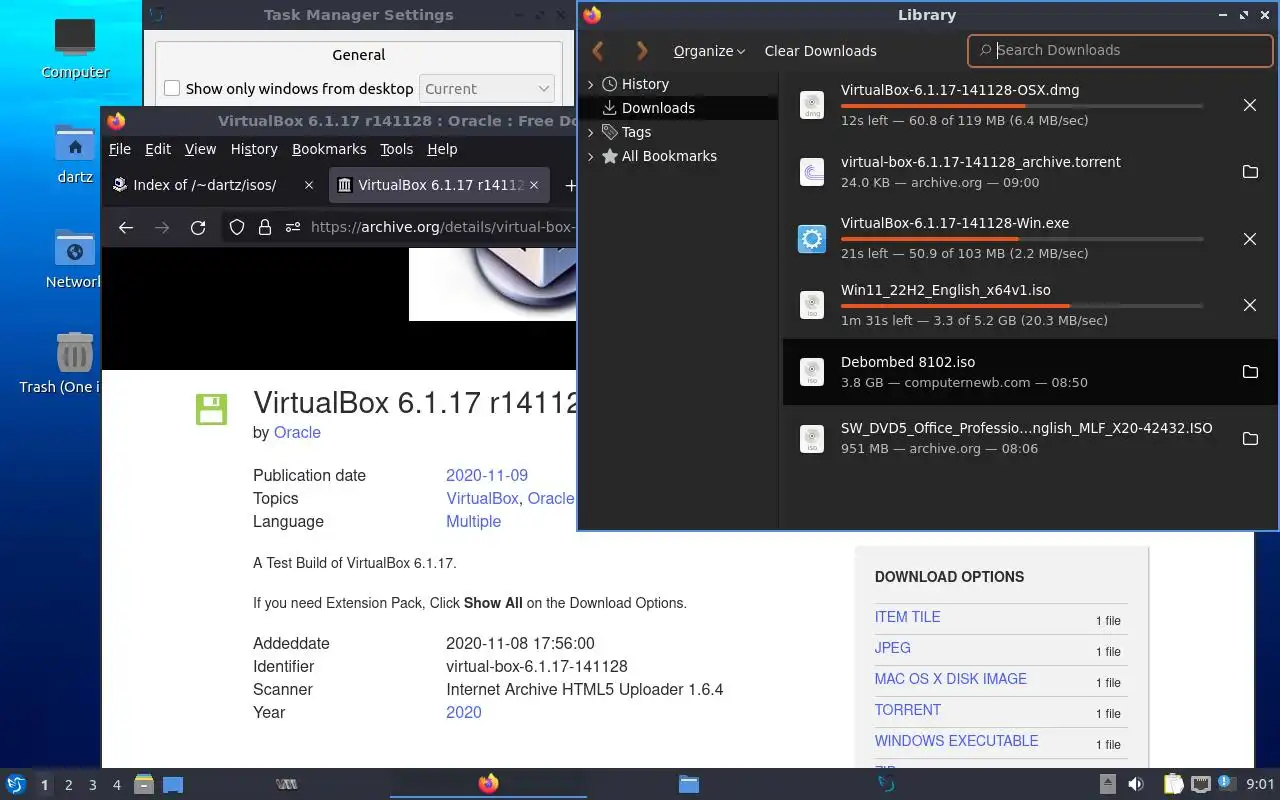The height and width of the screenshot is (800, 1280).
Task: Click the green floppy disk software icon
Action: click(211, 409)
